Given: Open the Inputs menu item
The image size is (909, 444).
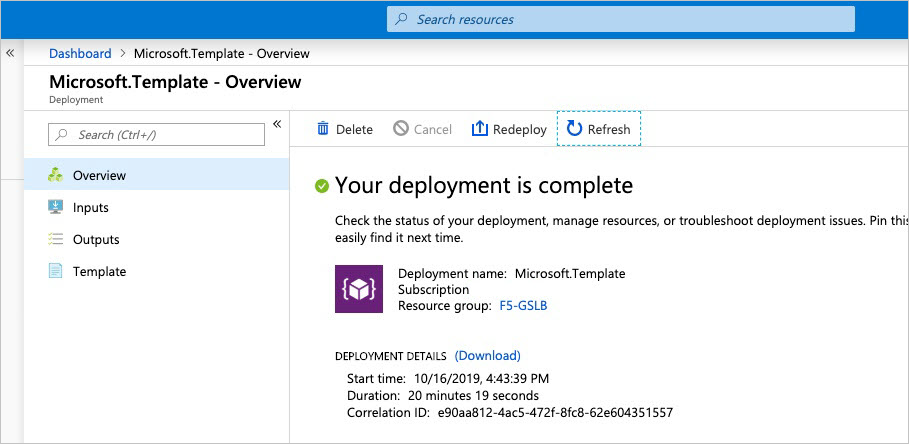Looking at the screenshot, I should point(91,207).
